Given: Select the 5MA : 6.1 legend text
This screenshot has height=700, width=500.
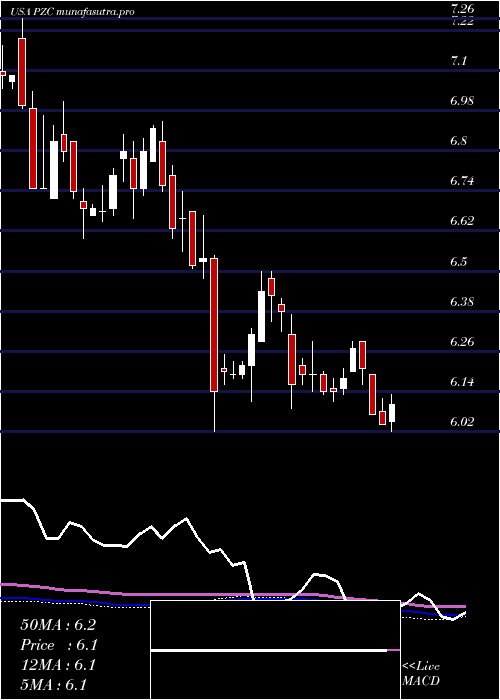Looking at the screenshot, I should 54,684.
